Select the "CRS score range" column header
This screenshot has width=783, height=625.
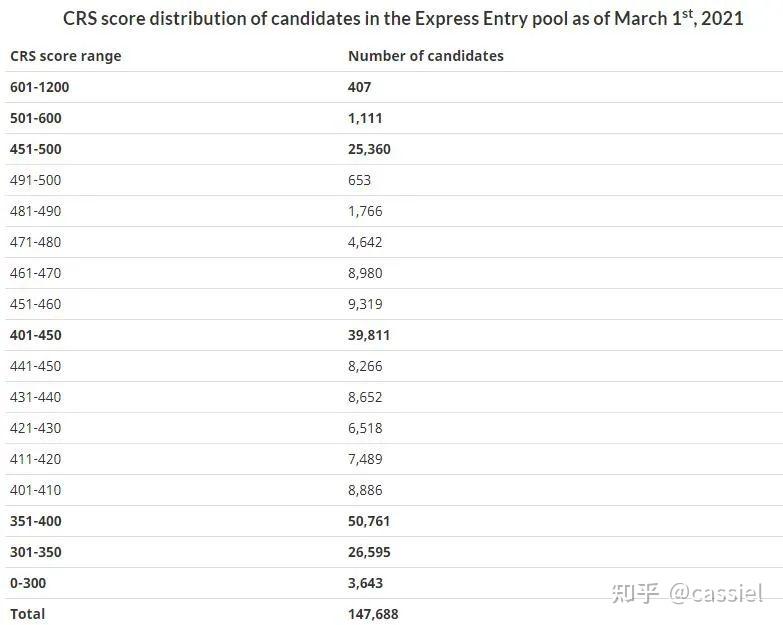pos(65,56)
